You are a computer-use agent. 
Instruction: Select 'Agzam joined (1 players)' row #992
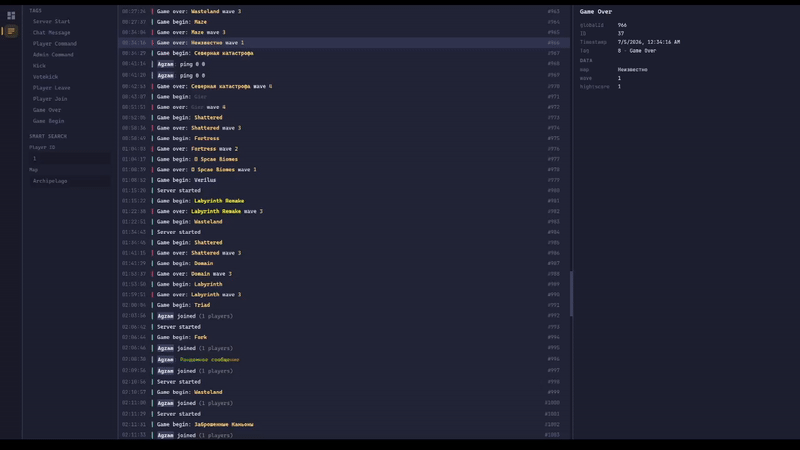344,316
